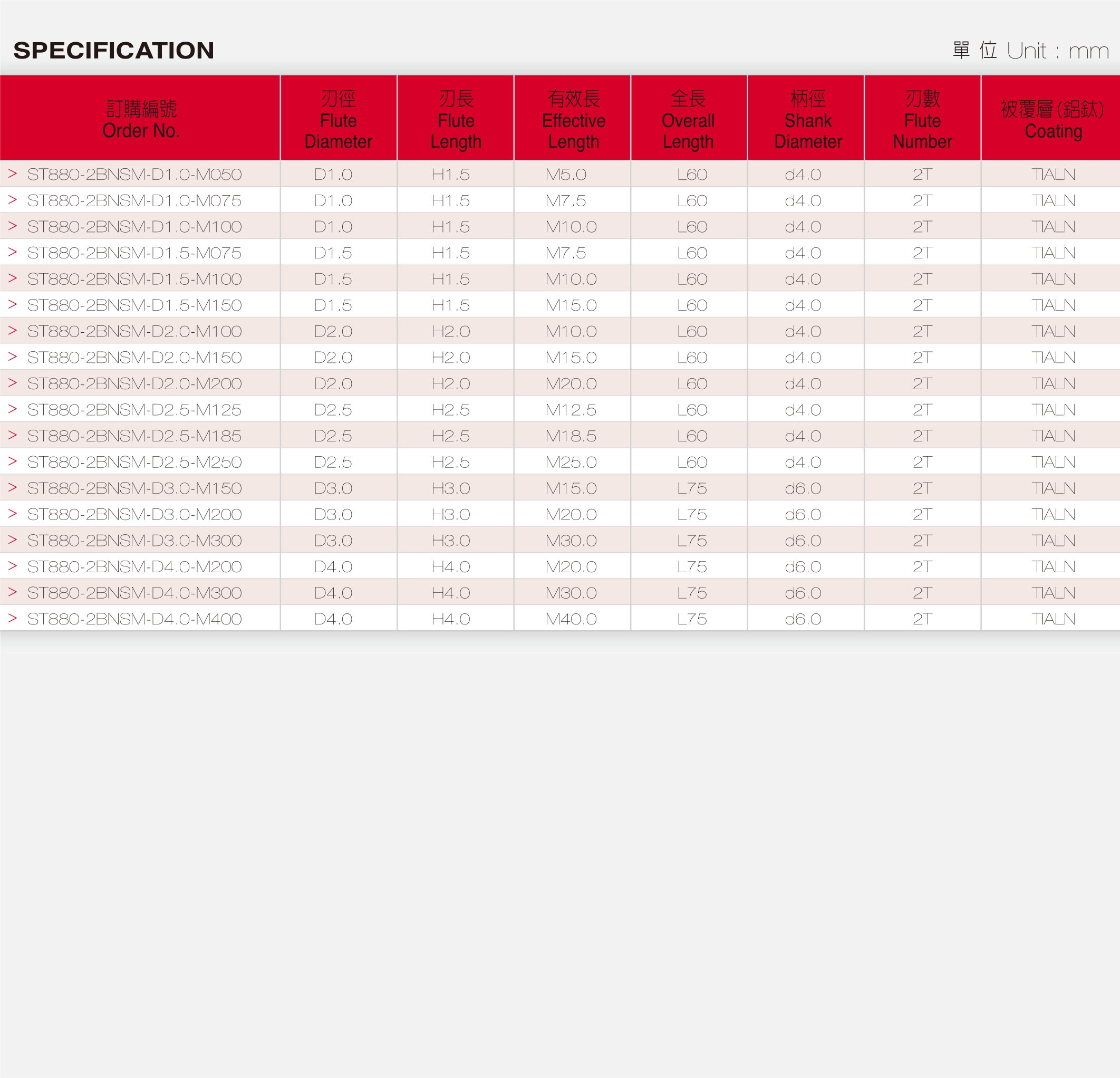
Task: Click flute length H2.5 in the D2.5-M125 row
Action: (x=450, y=409)
